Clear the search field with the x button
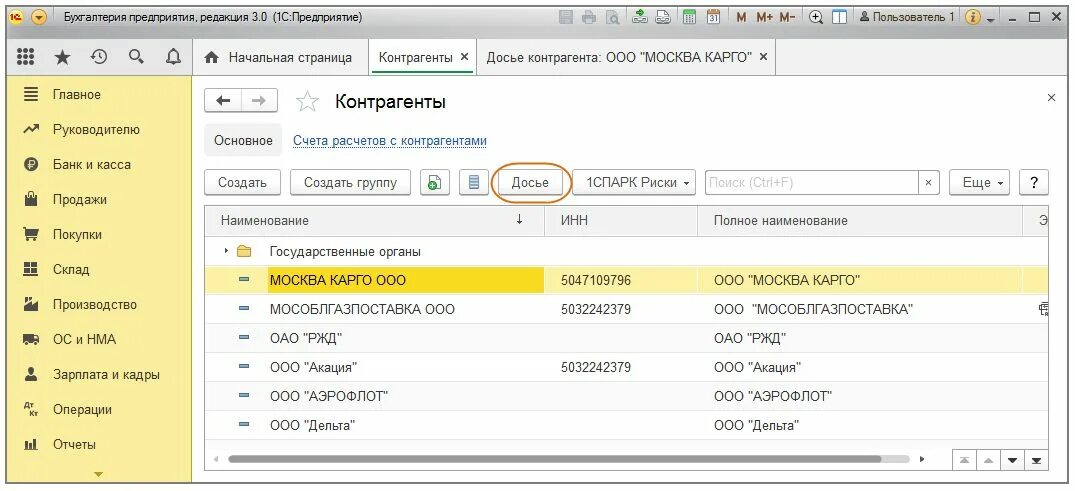The image size is (1075, 491). coord(928,182)
